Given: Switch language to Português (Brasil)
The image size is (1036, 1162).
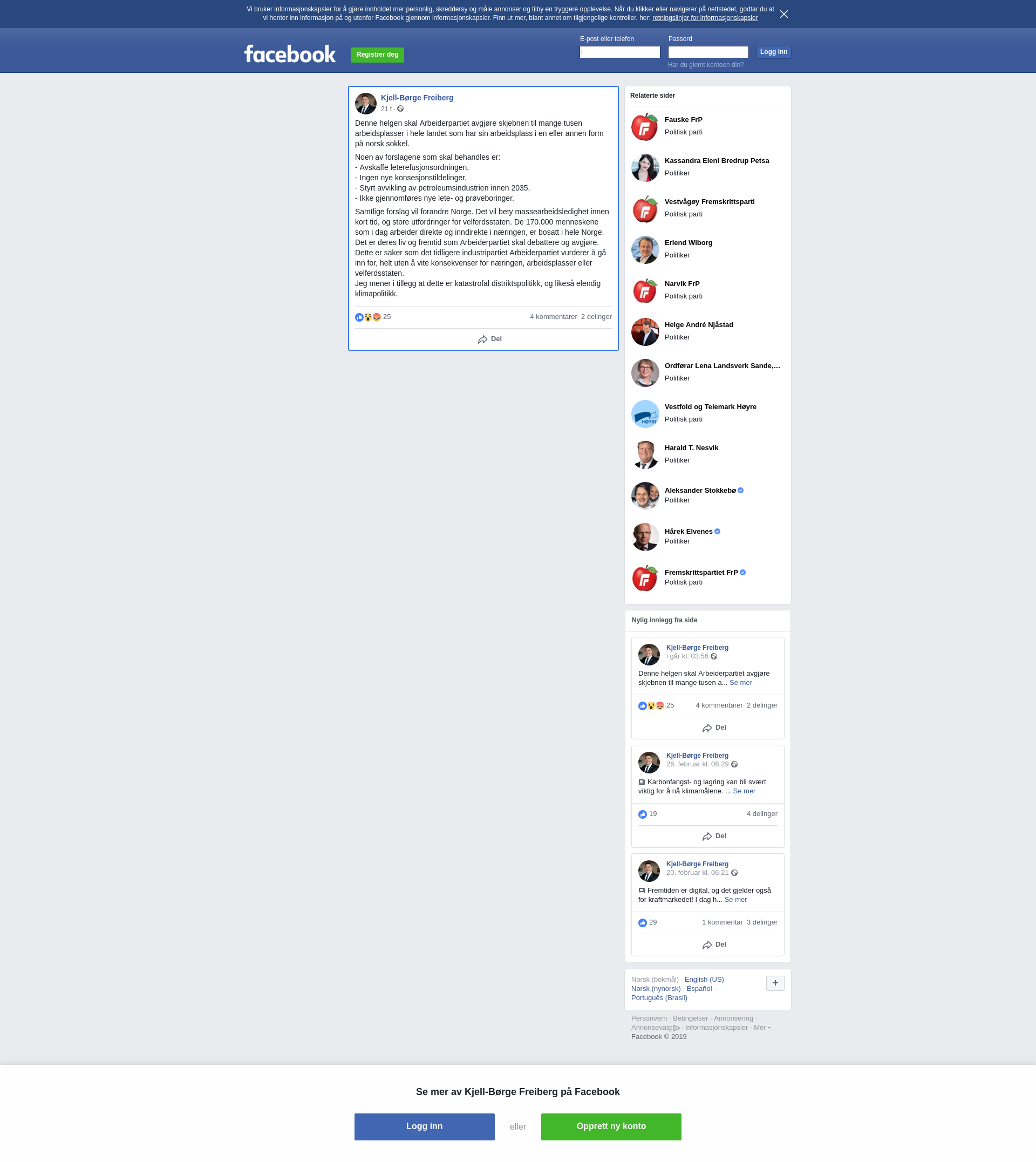Looking at the screenshot, I should point(659,997).
